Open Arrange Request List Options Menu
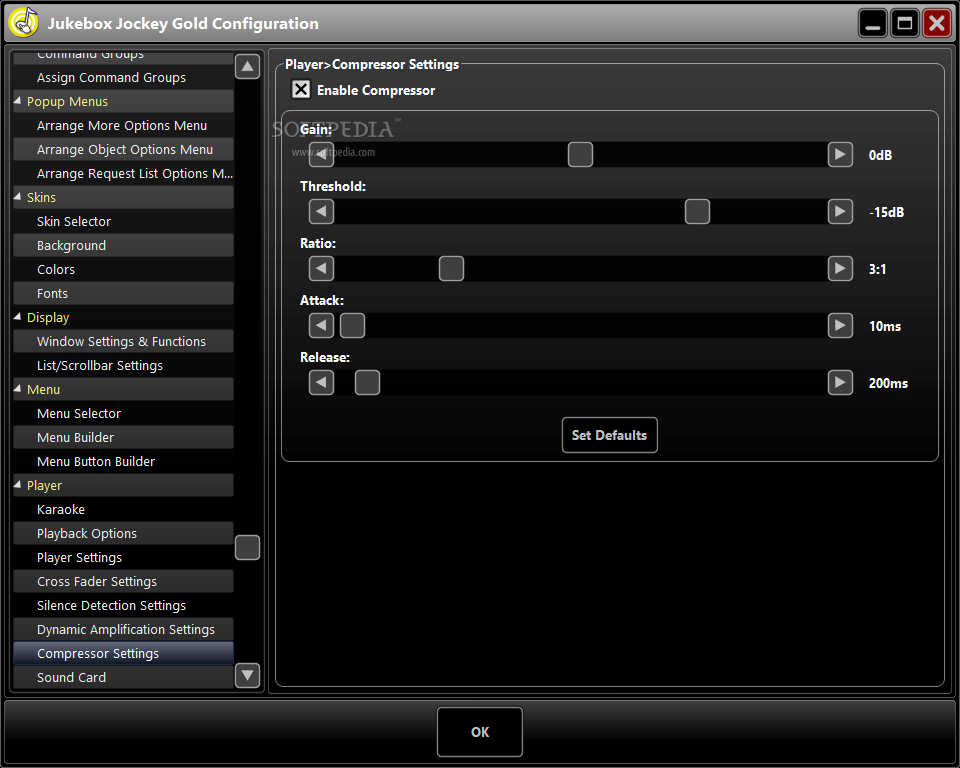The width and height of the screenshot is (960, 768). (x=123, y=173)
